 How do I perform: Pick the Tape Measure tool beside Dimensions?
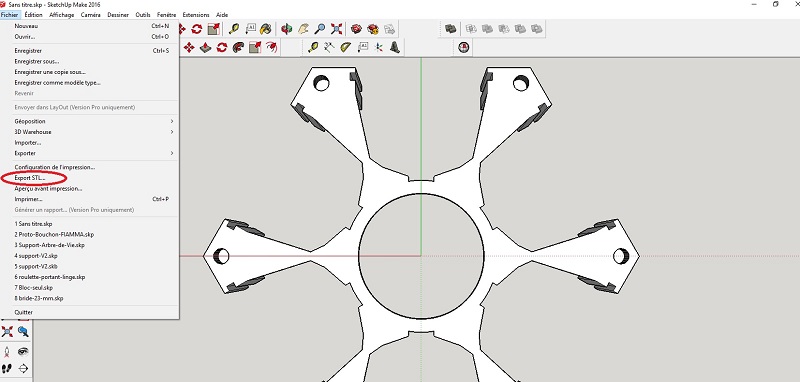[x=313, y=47]
